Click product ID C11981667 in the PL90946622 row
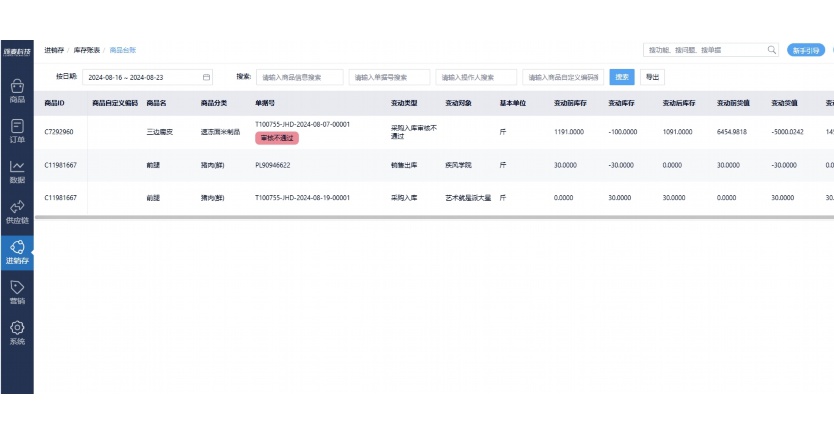This screenshot has height=434, width=834. coord(60,165)
